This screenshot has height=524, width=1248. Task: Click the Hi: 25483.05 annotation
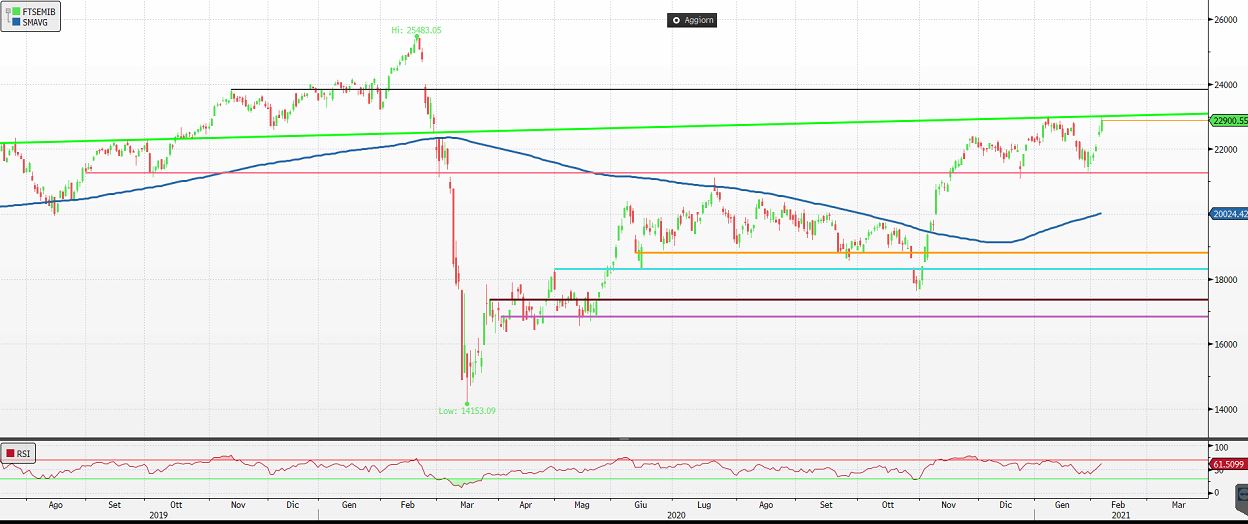click(x=416, y=31)
